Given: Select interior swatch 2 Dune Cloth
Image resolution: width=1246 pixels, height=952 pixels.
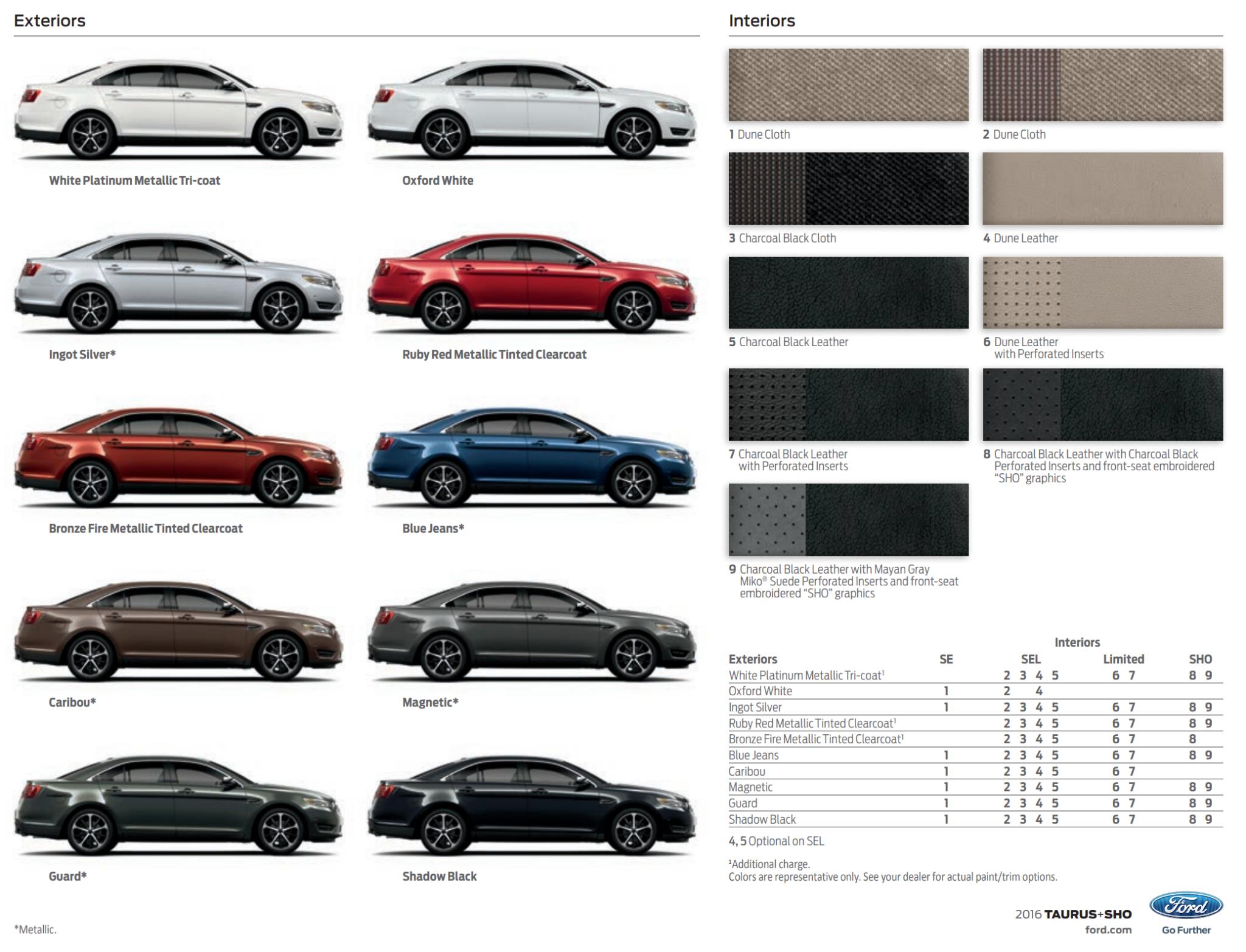Looking at the screenshot, I should point(1102,85).
